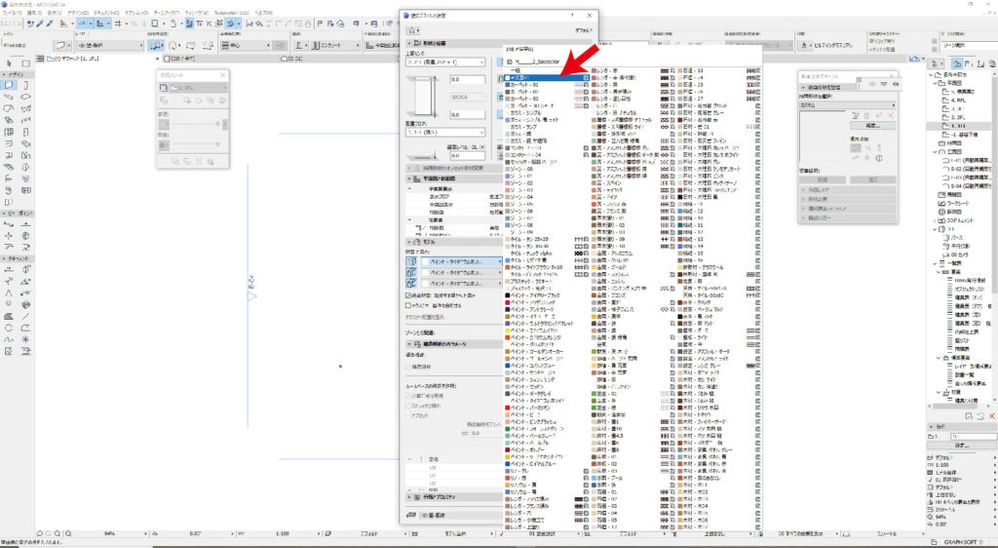The width and height of the screenshot is (998, 548).
Task: Open ワークシート in the Navigator tree
Action: coord(955,202)
